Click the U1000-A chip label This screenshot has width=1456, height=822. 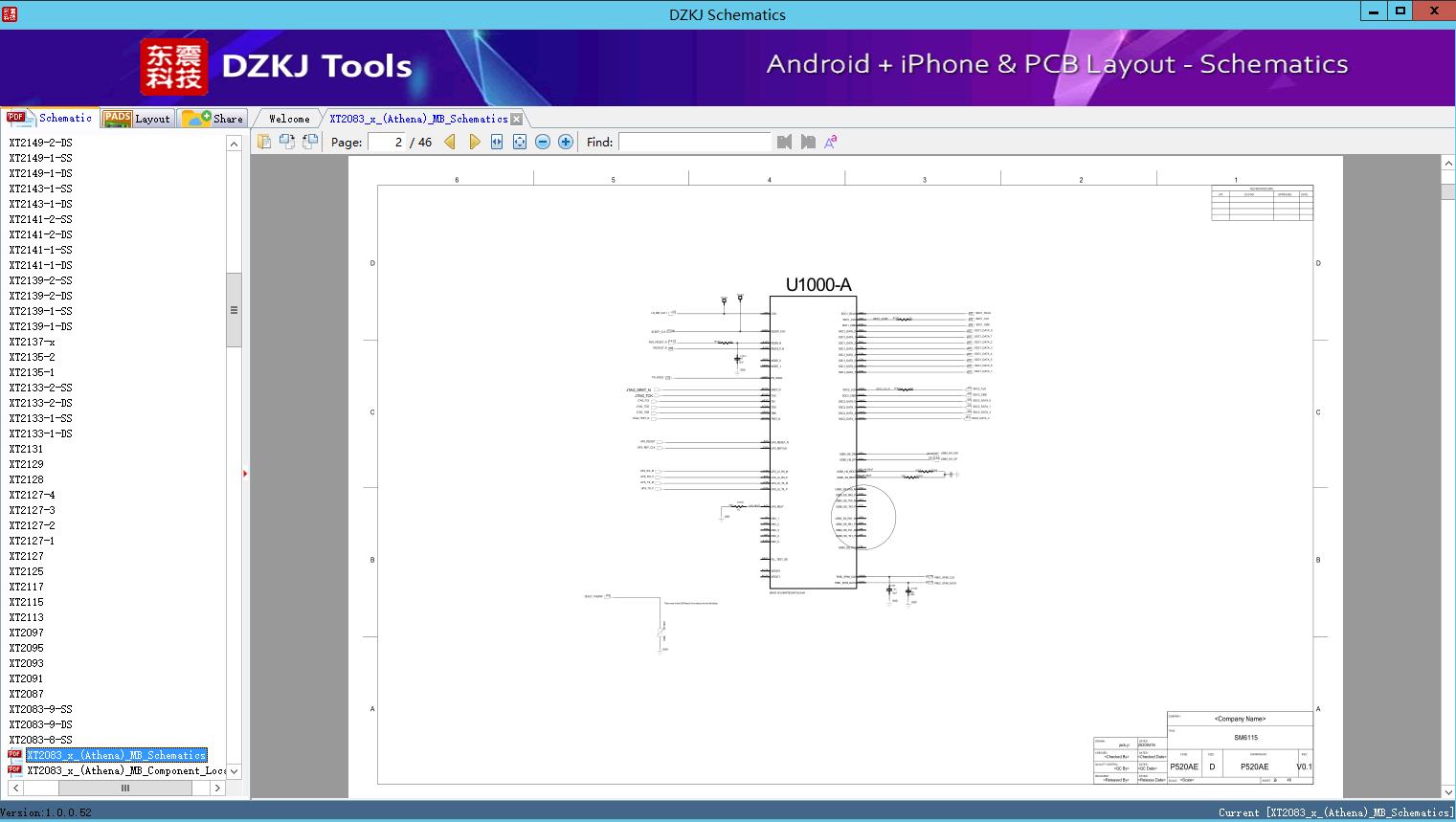818,284
